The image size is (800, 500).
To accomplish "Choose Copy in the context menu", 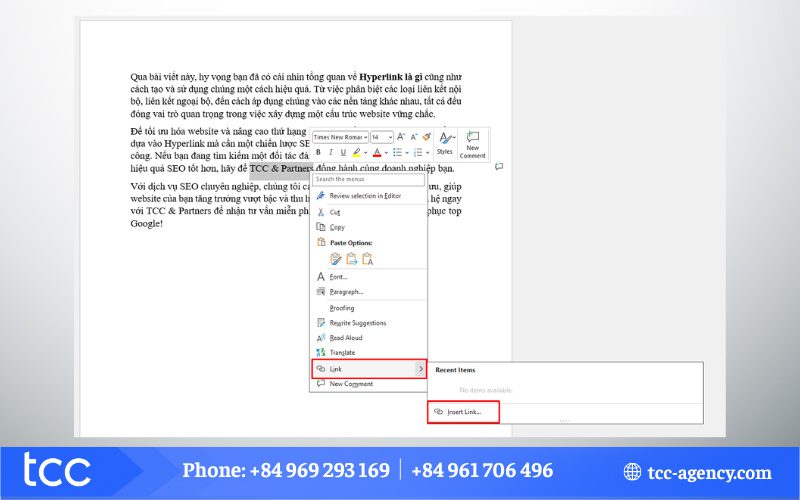I will (337, 227).
